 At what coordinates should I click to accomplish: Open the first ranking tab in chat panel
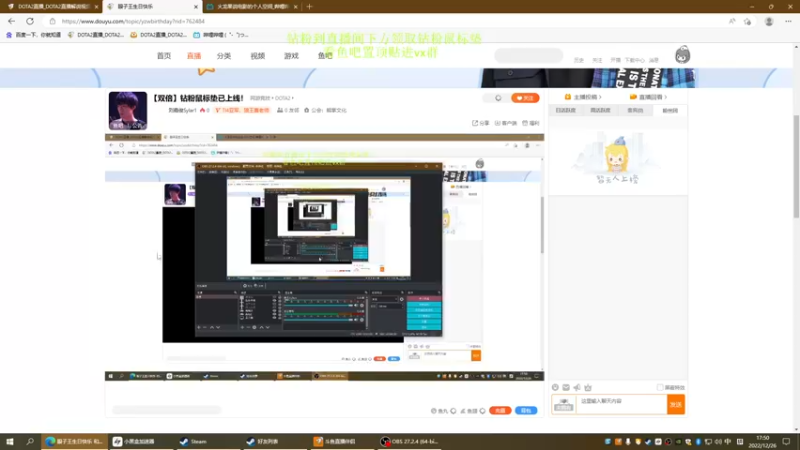point(565,110)
